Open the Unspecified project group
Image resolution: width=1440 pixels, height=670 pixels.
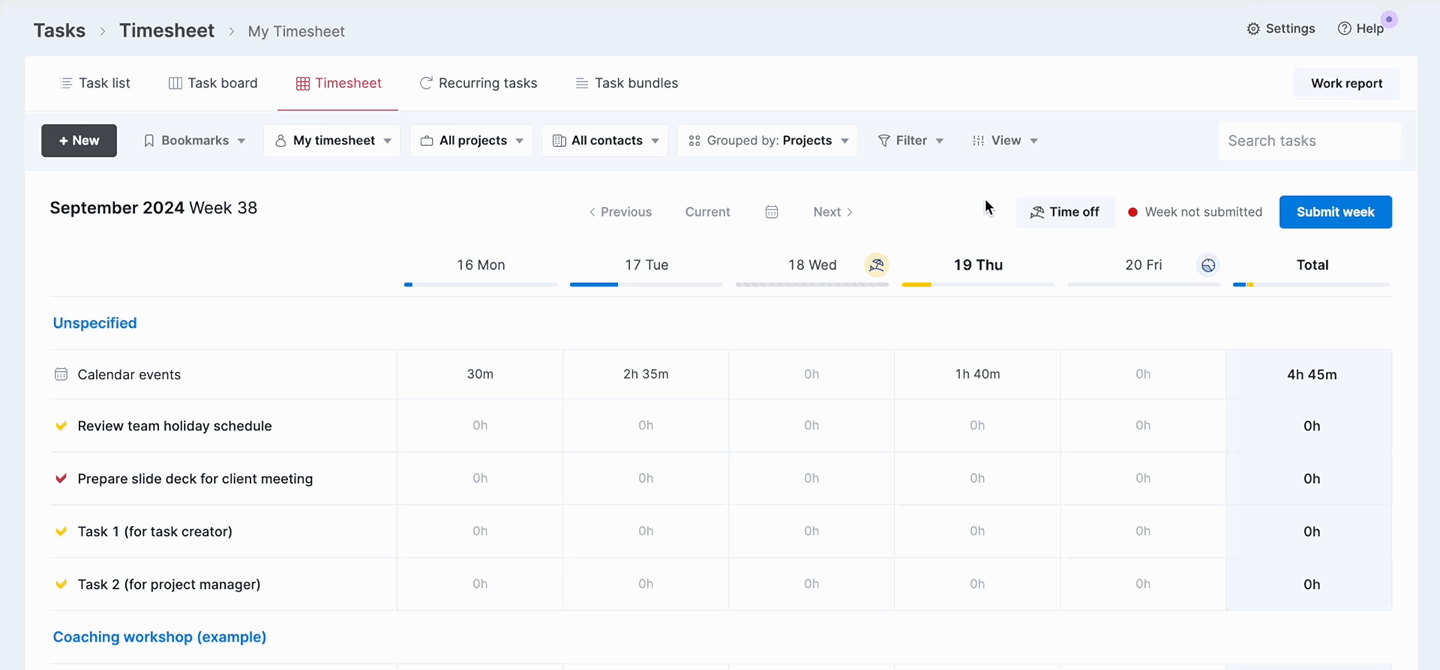[95, 323]
